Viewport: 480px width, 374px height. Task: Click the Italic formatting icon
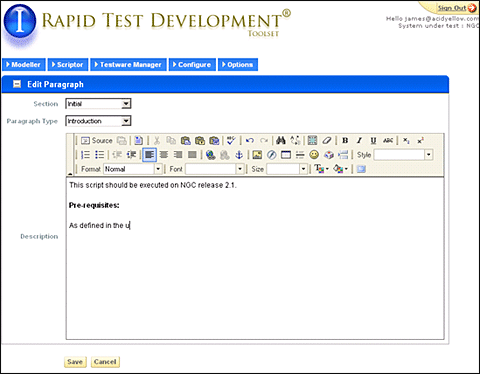point(359,141)
